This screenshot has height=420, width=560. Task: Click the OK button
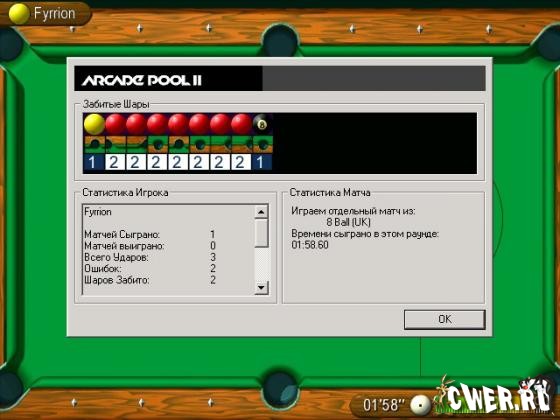[445, 319]
